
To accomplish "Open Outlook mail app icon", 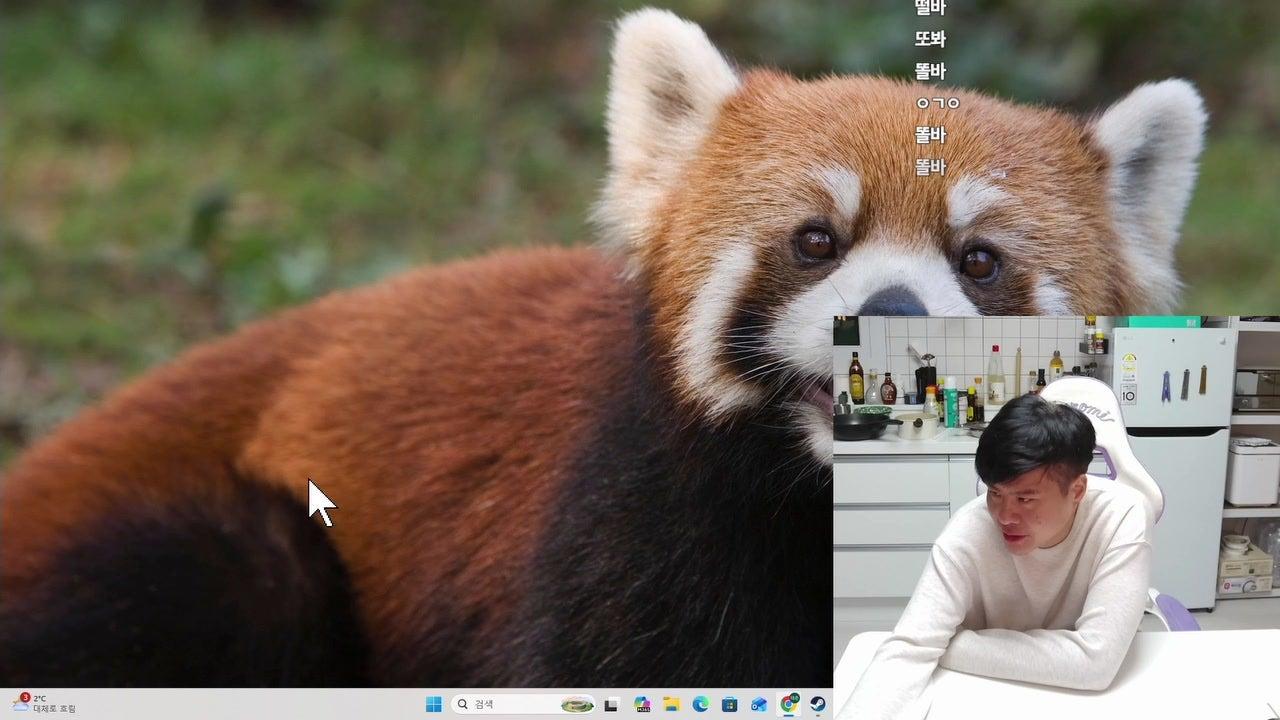I will pos(759,704).
